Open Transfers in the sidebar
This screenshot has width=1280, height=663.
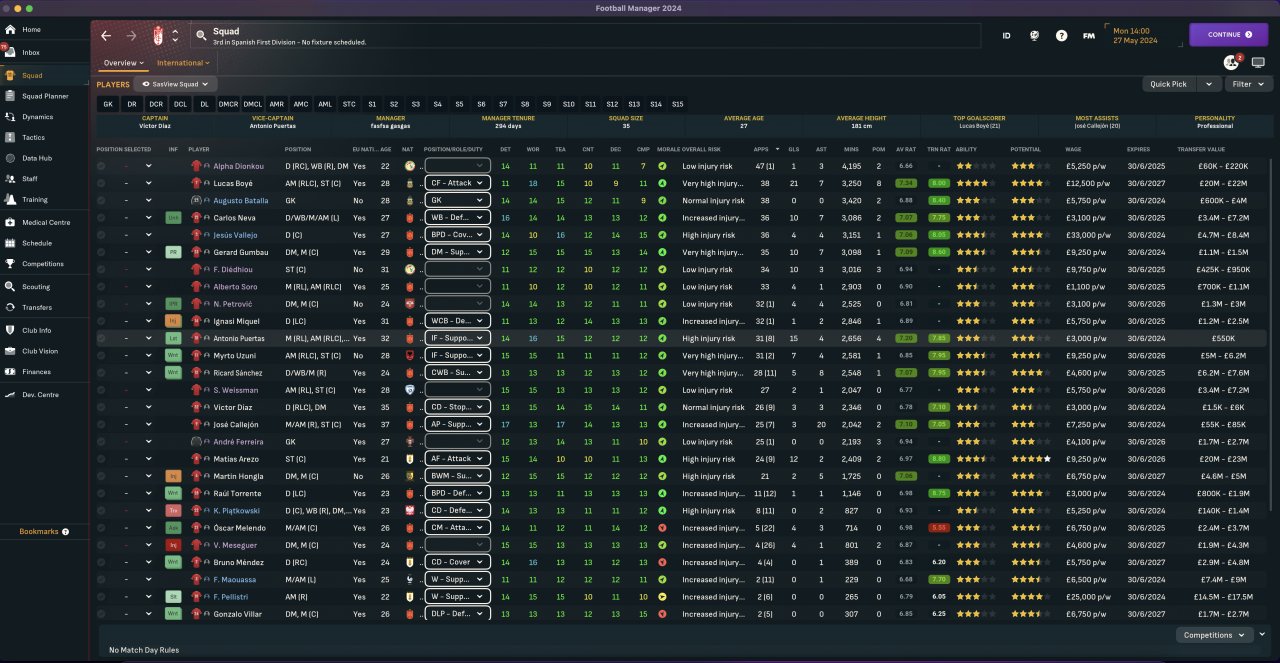click(37, 308)
